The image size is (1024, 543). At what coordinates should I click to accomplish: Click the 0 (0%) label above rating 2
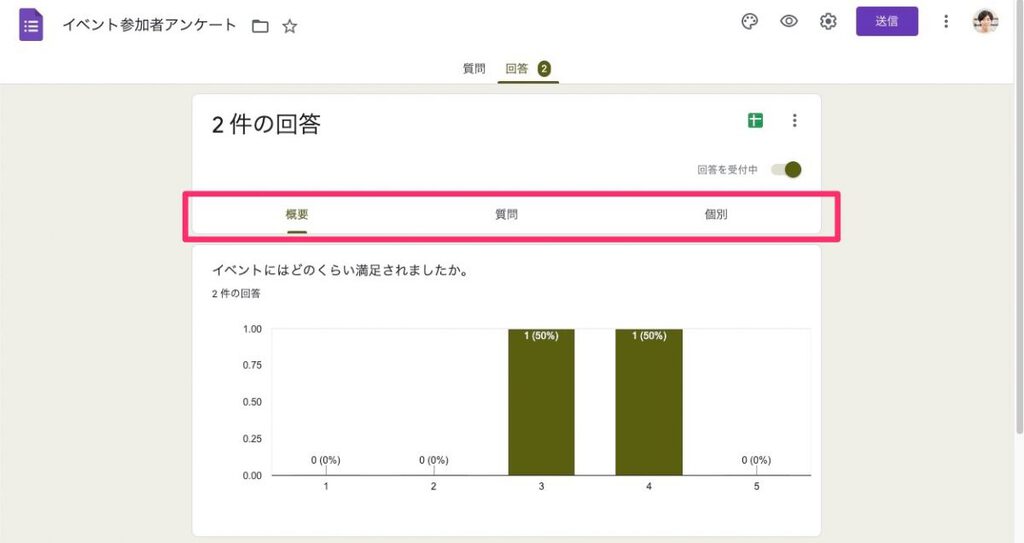tap(434, 460)
